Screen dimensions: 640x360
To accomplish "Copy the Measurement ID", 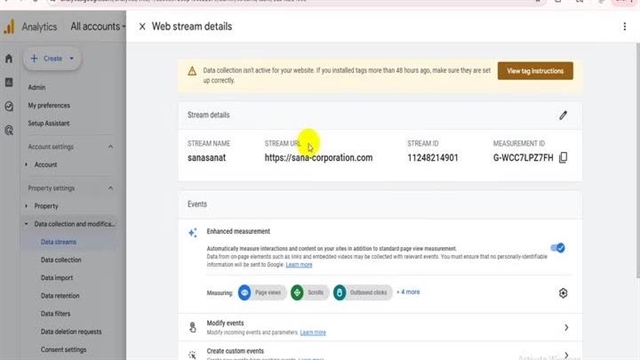I will point(563,158).
